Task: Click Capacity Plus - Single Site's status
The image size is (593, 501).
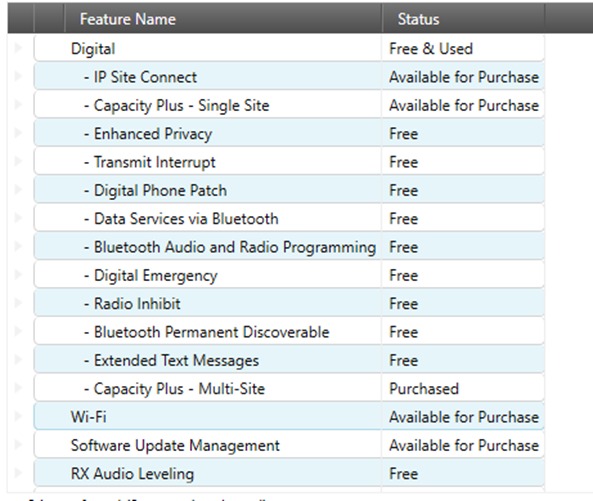Action: pos(463,105)
